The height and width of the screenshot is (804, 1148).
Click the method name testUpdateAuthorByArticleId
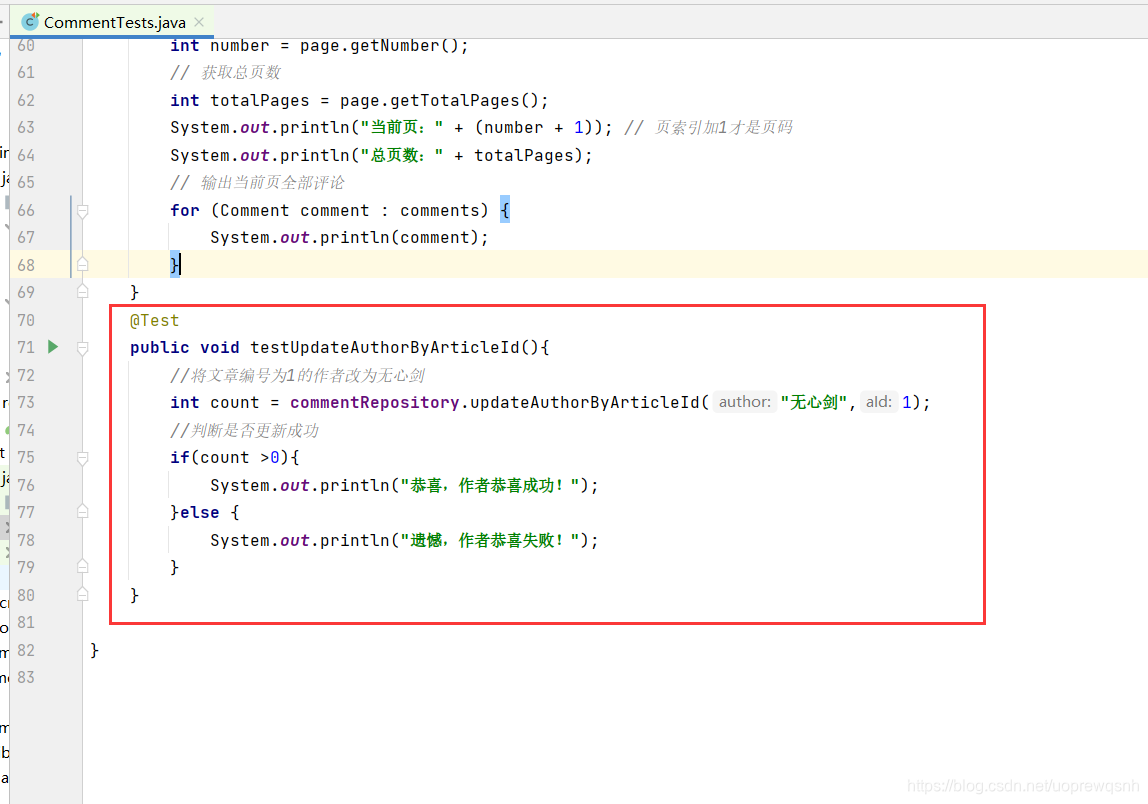coord(385,347)
